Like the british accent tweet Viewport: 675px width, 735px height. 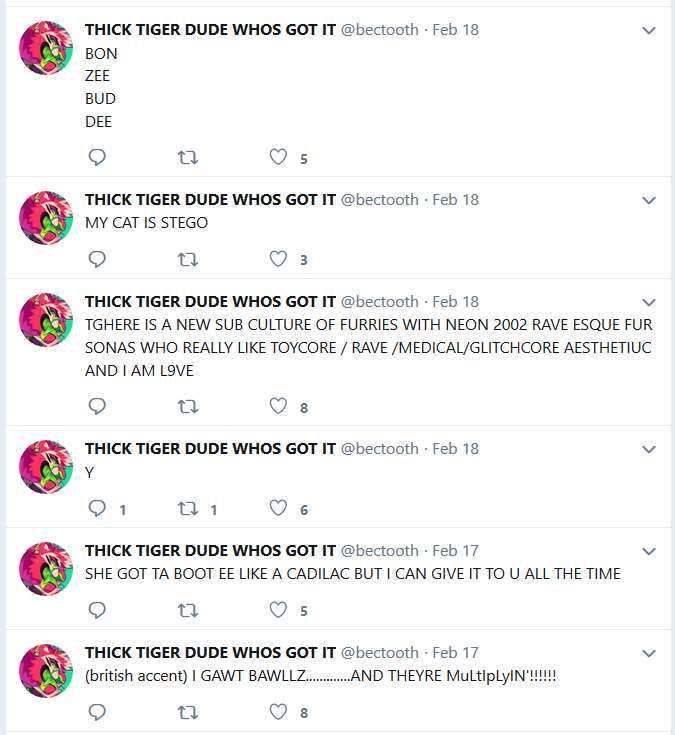point(278,712)
